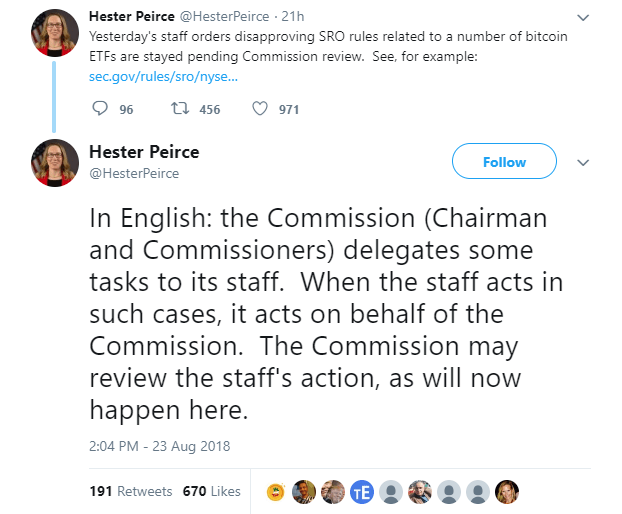Click the last liker avatar with blonde hair
The image size is (622, 514).
coord(507,491)
